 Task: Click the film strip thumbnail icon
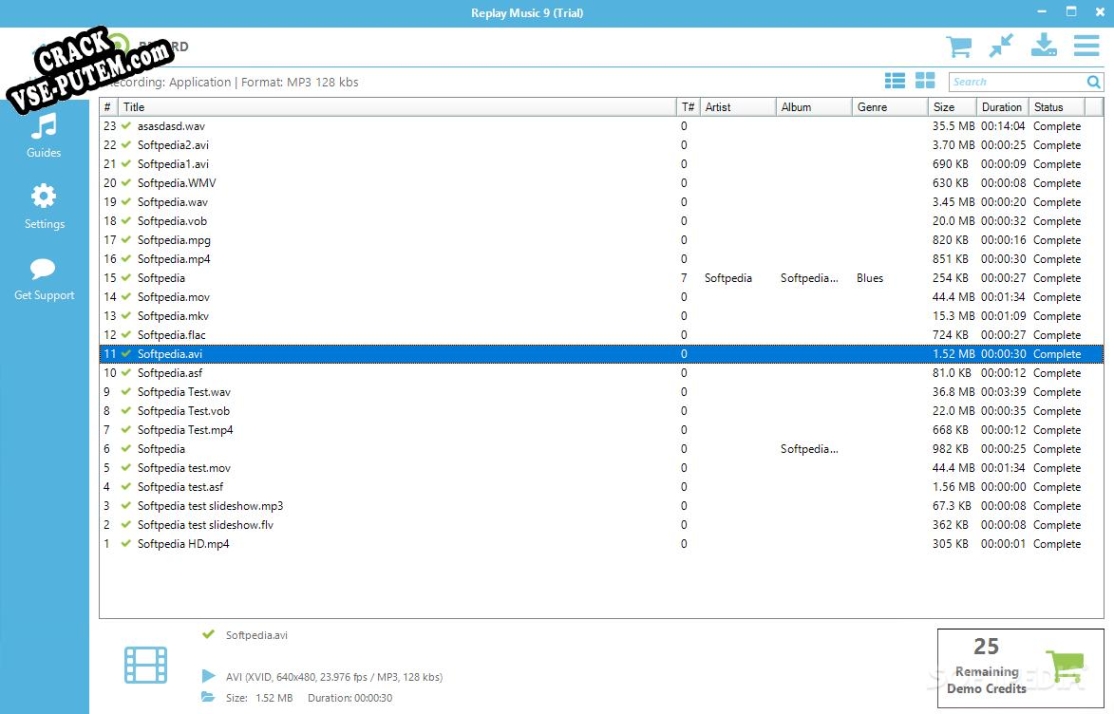(x=146, y=665)
